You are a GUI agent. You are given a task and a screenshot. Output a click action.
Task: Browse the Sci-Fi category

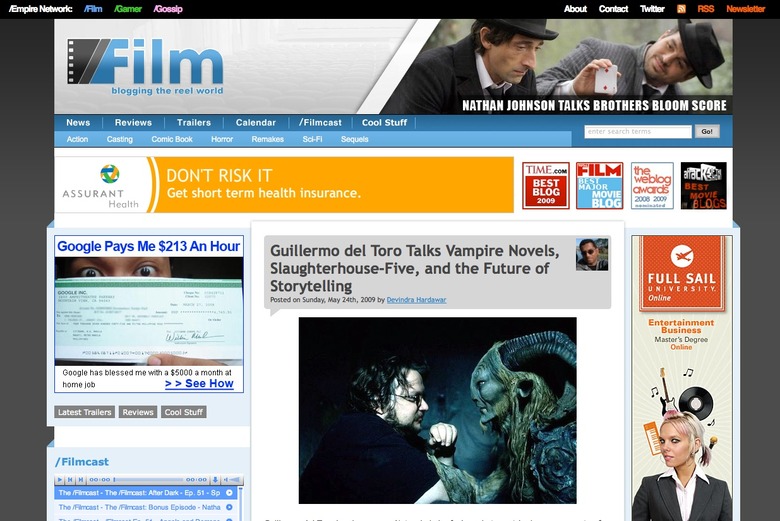click(312, 139)
